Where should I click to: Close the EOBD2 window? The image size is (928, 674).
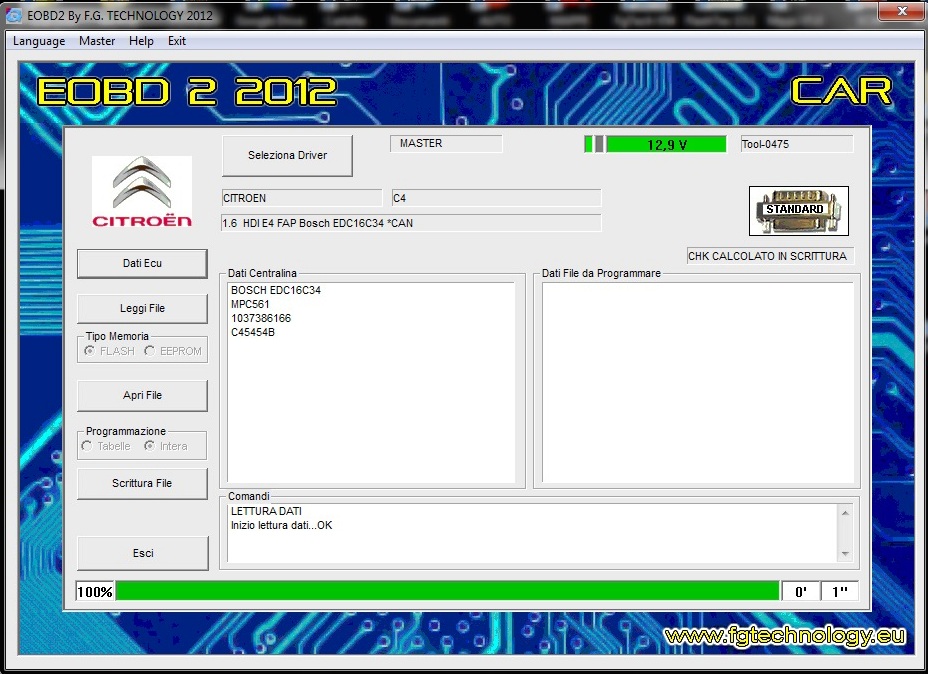[902, 11]
